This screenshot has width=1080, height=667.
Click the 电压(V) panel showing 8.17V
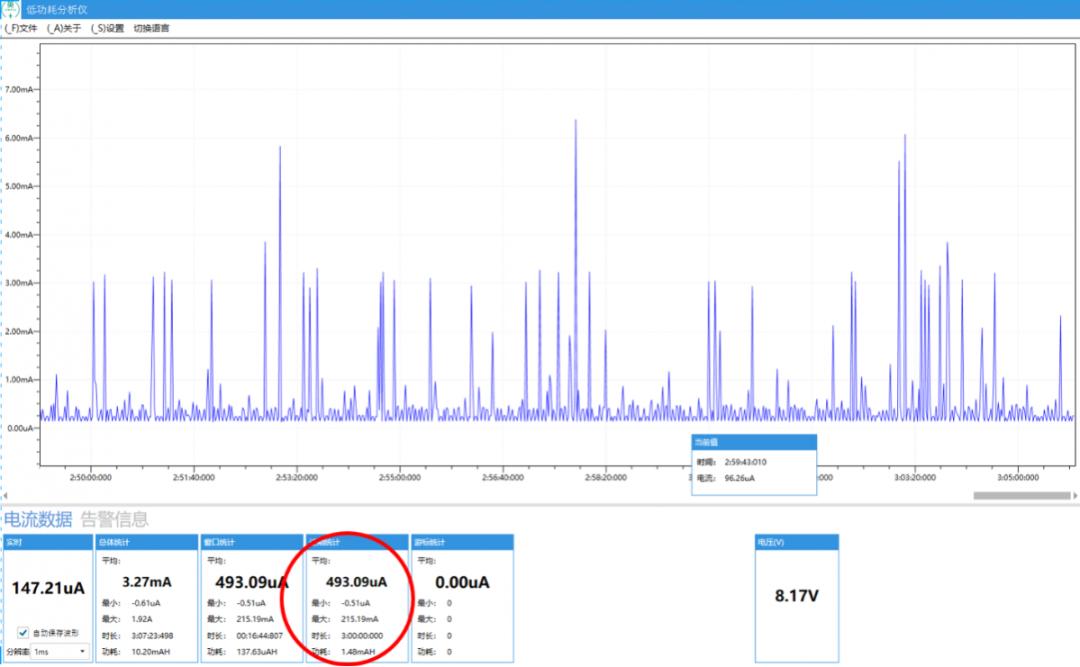pyautogui.click(x=797, y=595)
